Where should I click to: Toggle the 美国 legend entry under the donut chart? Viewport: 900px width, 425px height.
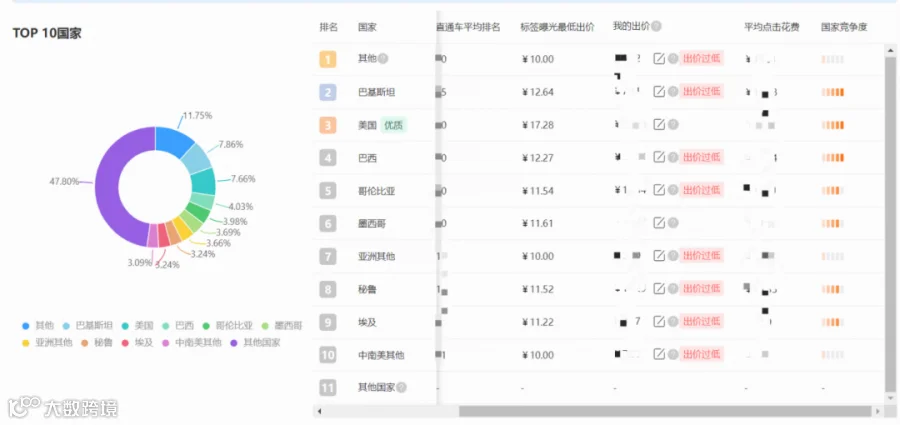pos(137,326)
